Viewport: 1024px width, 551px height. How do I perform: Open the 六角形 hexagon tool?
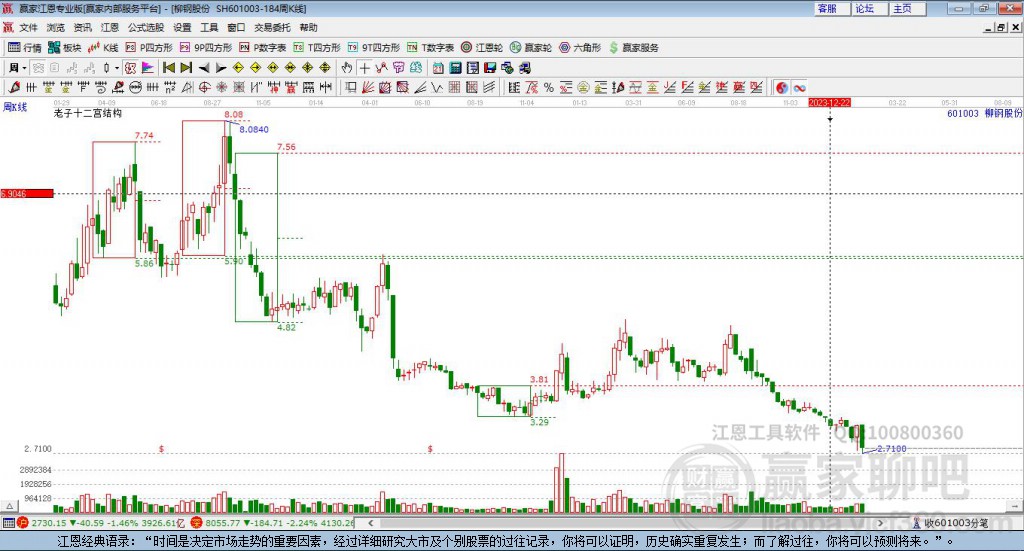click(x=580, y=48)
